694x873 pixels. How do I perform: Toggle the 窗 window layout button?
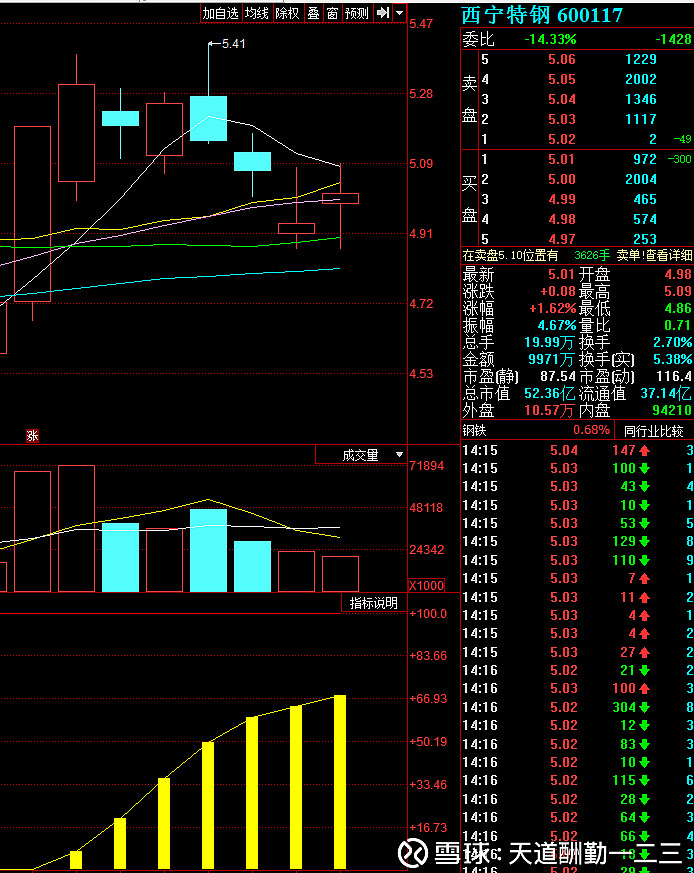tap(332, 13)
